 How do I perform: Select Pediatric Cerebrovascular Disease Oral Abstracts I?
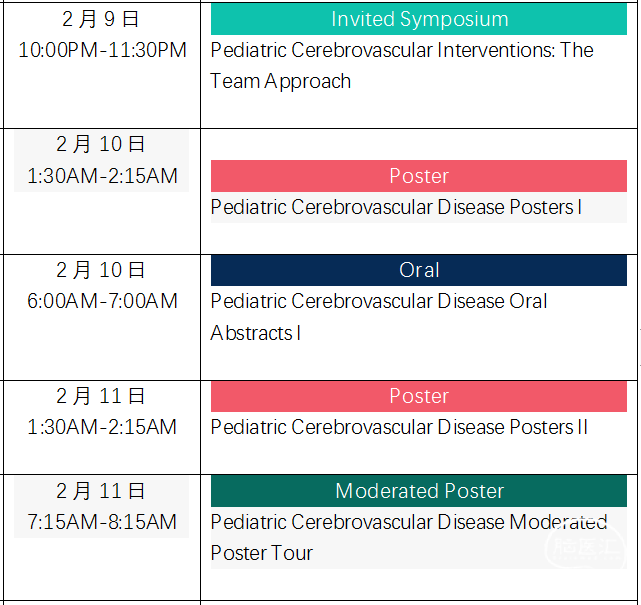pos(379,317)
